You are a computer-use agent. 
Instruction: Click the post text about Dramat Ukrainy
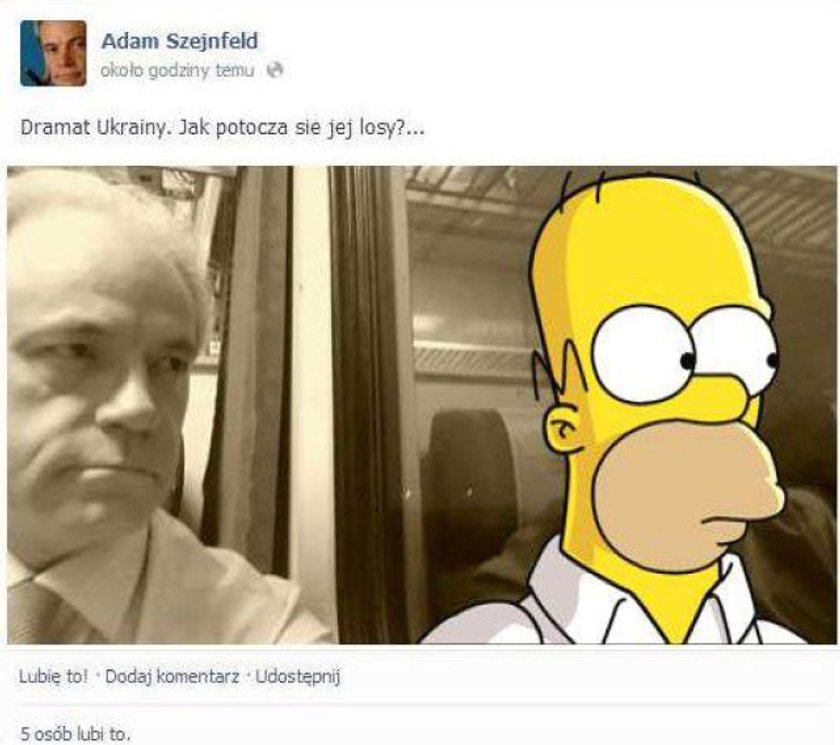222,128
